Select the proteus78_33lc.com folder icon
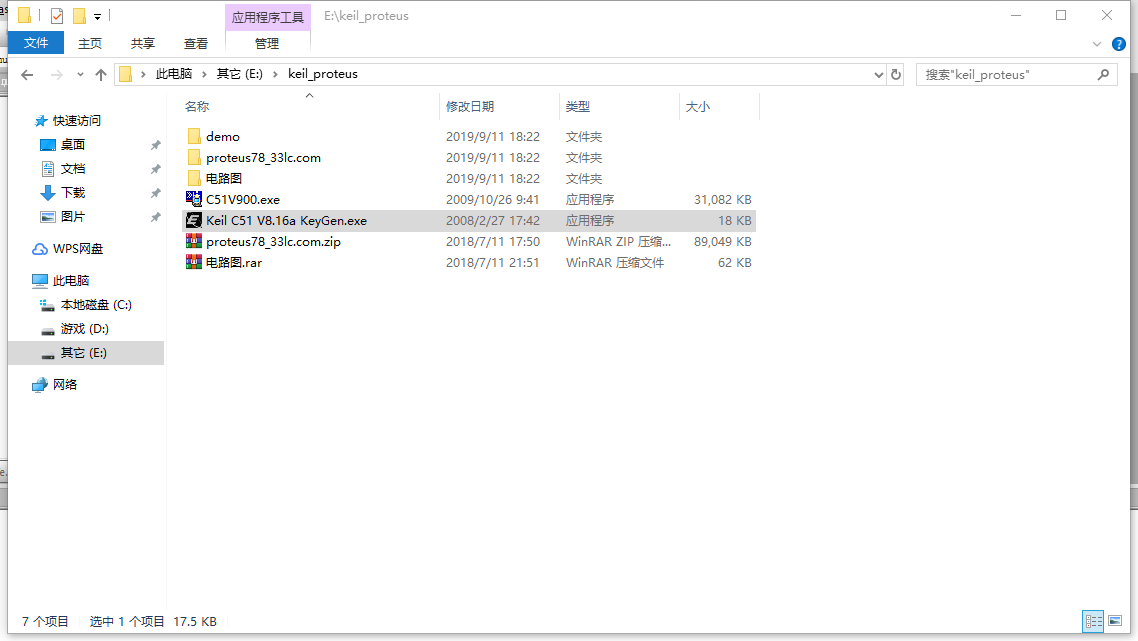 pyautogui.click(x=194, y=158)
